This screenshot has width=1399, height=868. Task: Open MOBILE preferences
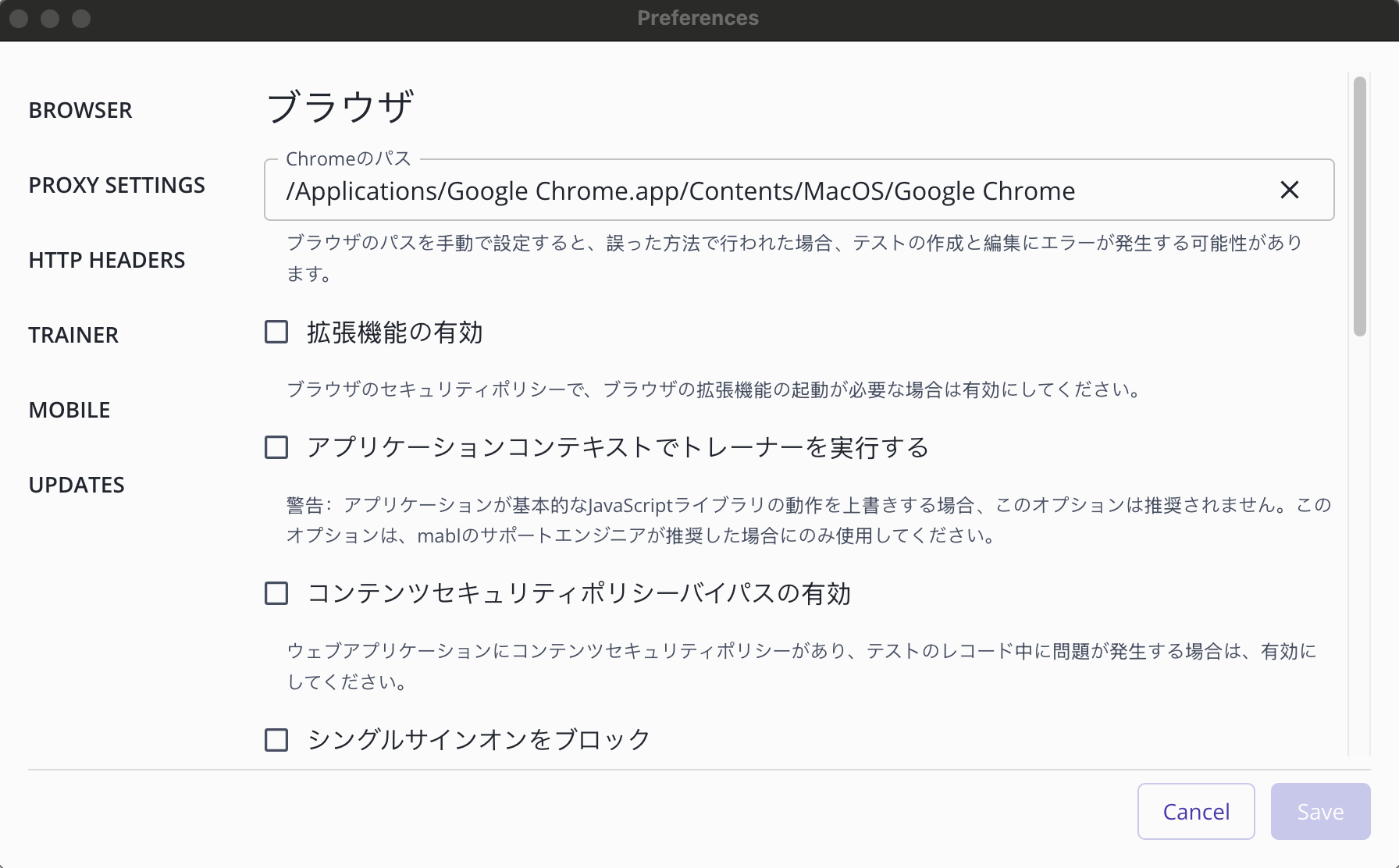point(69,410)
